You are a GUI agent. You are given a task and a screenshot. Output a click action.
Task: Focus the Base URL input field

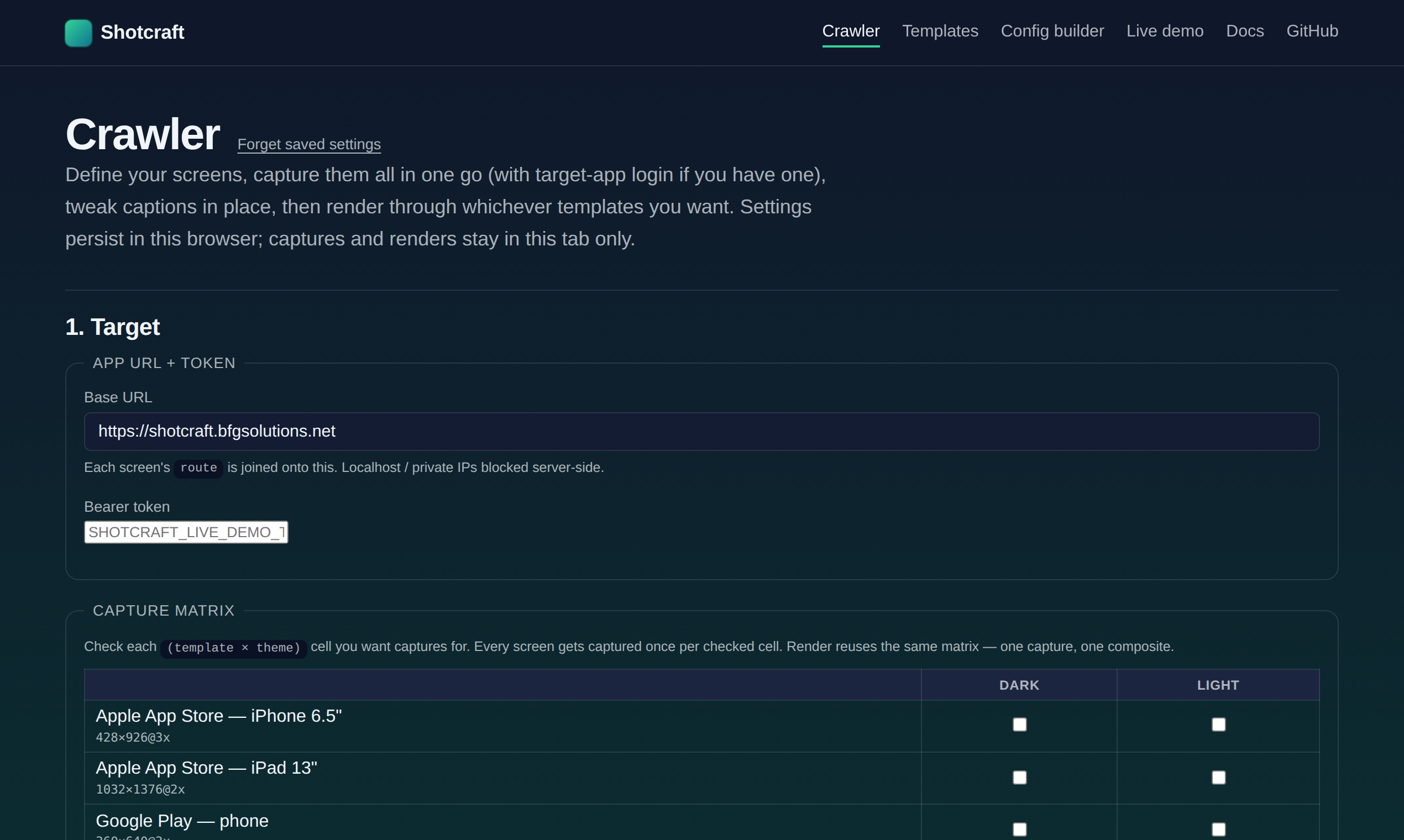point(701,432)
